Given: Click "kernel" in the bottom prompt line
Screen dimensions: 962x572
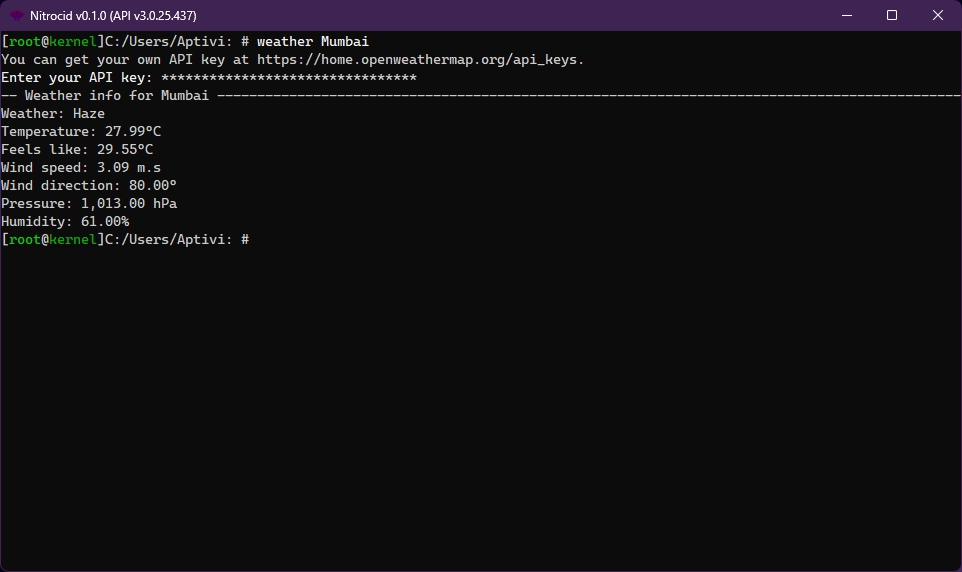Looking at the screenshot, I should pos(72,240).
